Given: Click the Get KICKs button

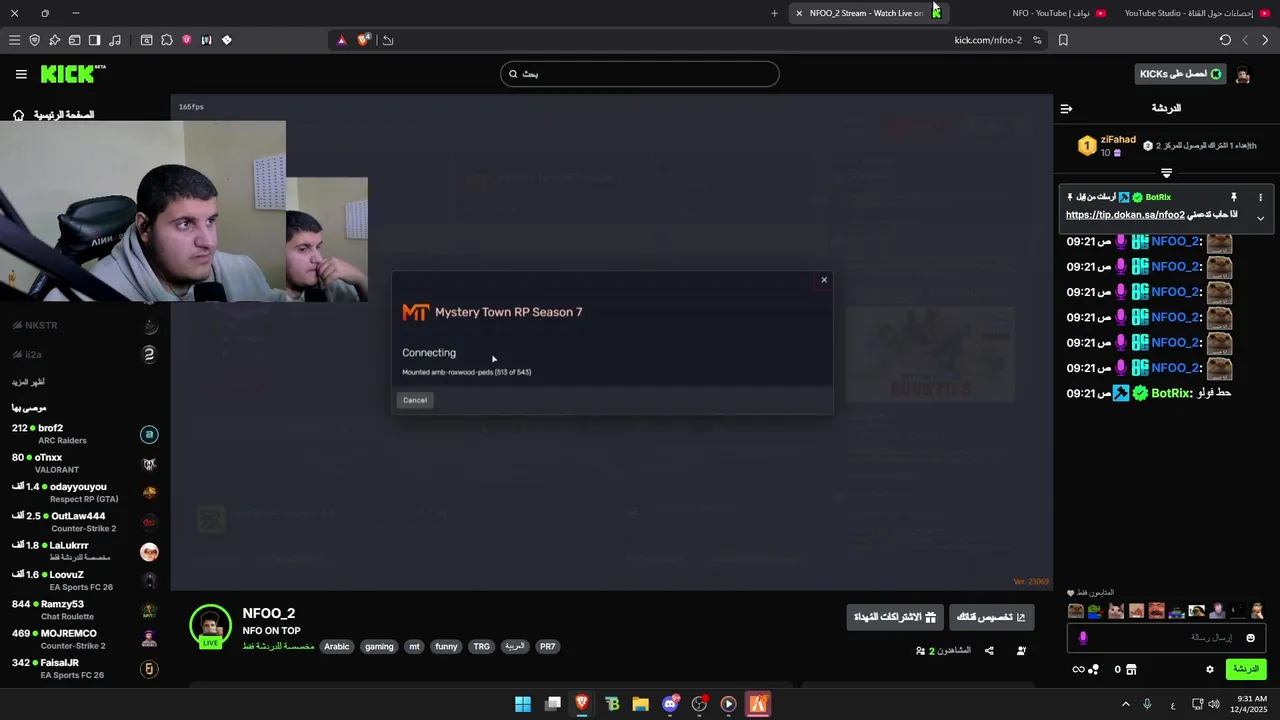Looking at the screenshot, I should [1181, 74].
